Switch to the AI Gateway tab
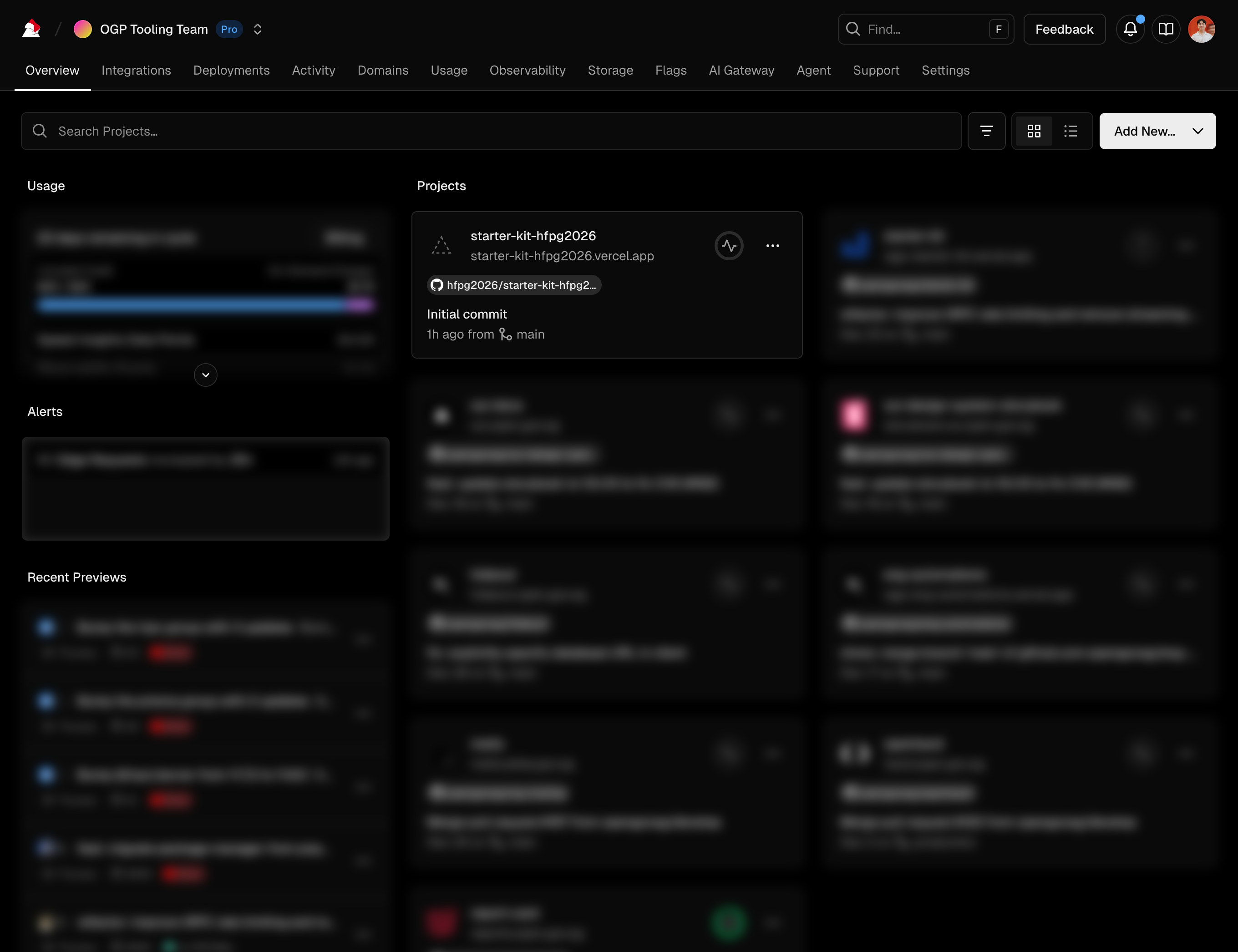This screenshot has height=952, width=1238. 741,70
